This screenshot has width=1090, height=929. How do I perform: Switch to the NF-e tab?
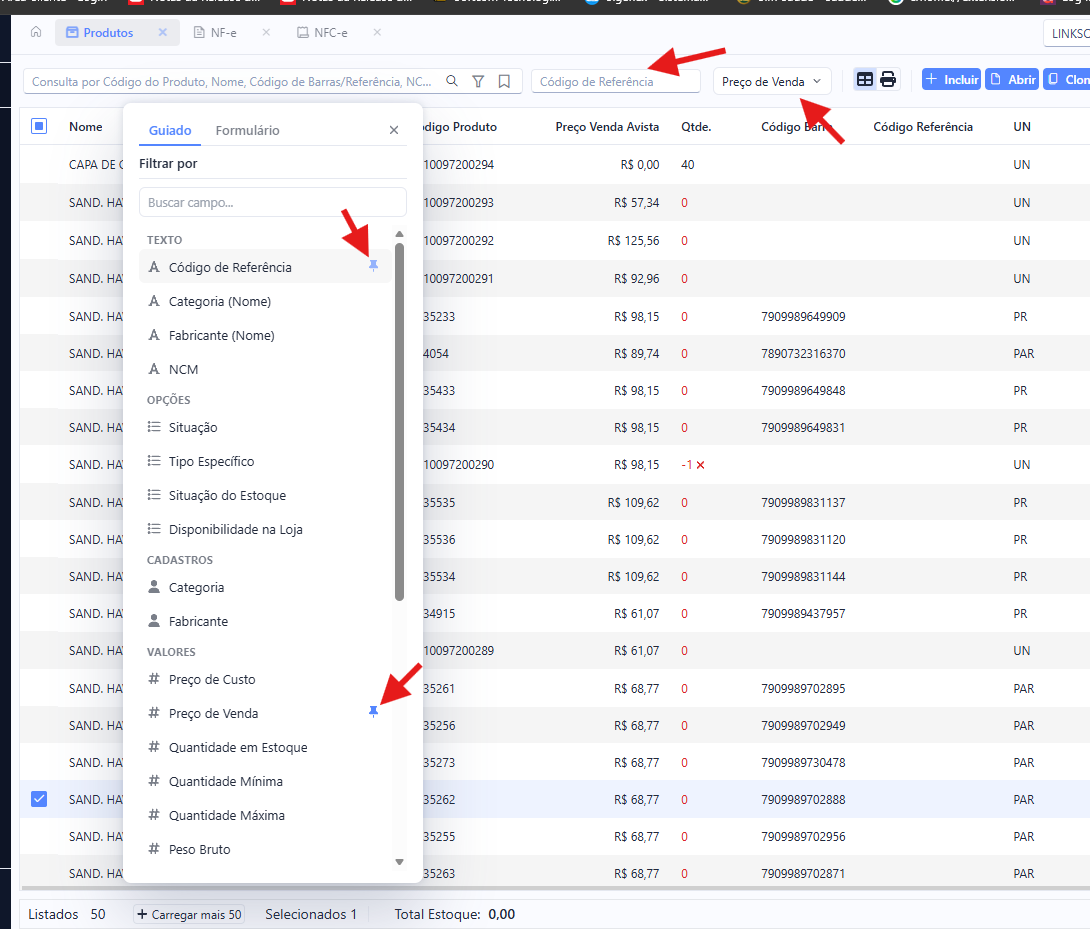tap(223, 33)
